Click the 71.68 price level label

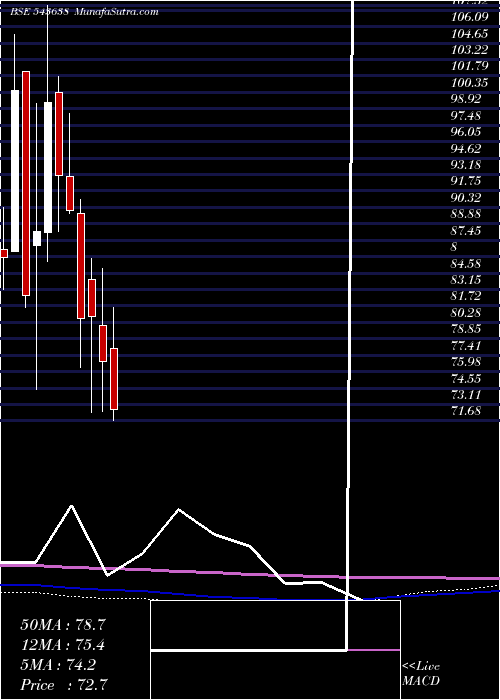point(467,411)
